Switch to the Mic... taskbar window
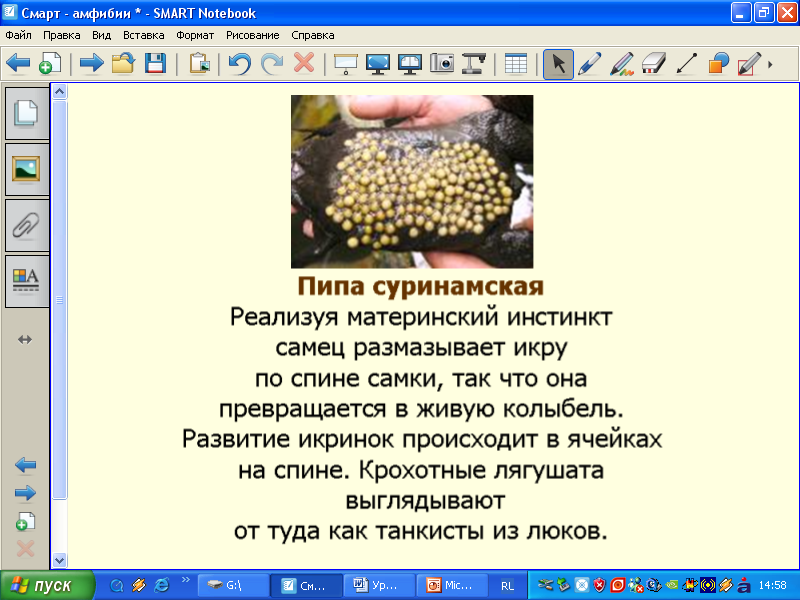Screen dimensions: 800x600 tap(452, 586)
